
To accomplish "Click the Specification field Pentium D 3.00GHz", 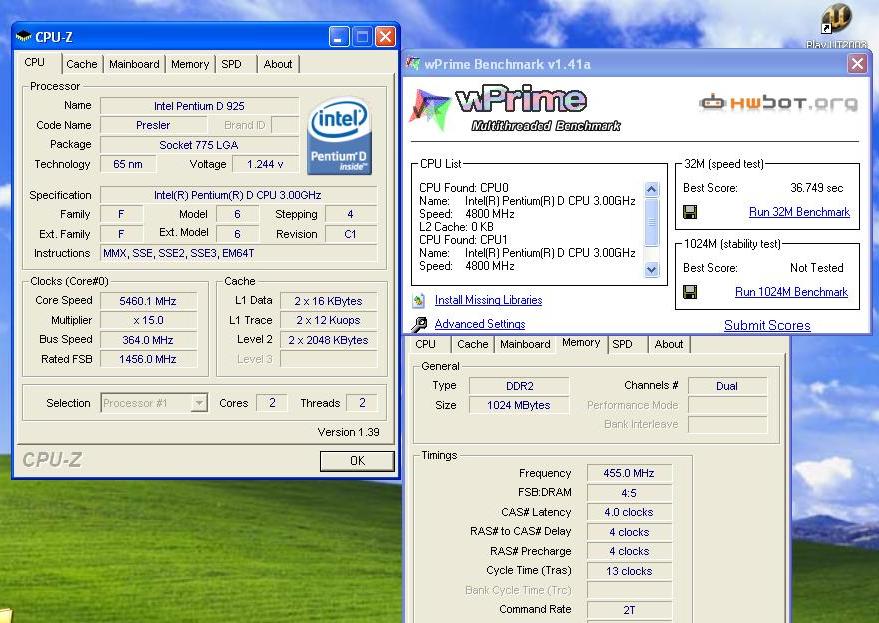I will [238, 195].
